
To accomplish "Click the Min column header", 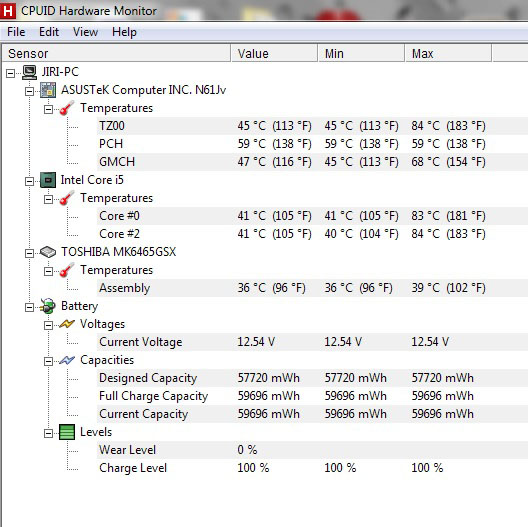I will point(361,54).
